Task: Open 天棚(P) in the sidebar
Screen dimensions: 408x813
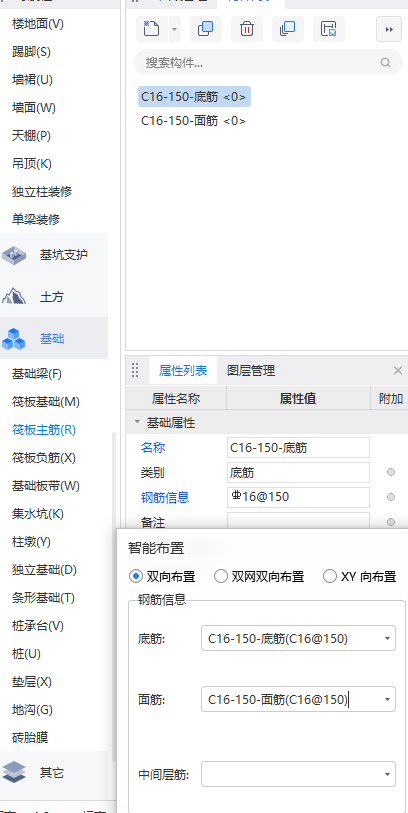Action: [31, 136]
